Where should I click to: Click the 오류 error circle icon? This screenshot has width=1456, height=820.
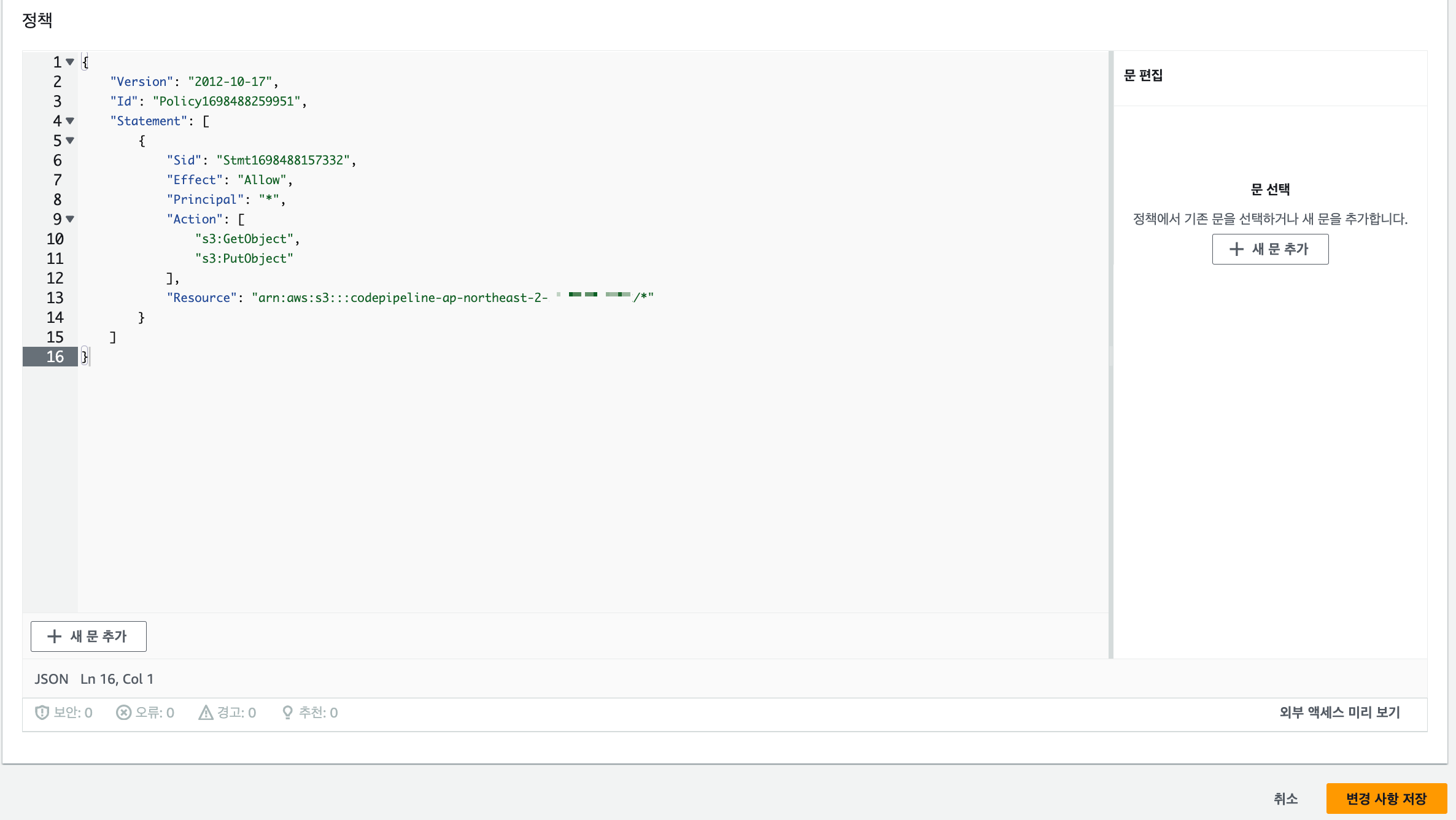pos(123,713)
